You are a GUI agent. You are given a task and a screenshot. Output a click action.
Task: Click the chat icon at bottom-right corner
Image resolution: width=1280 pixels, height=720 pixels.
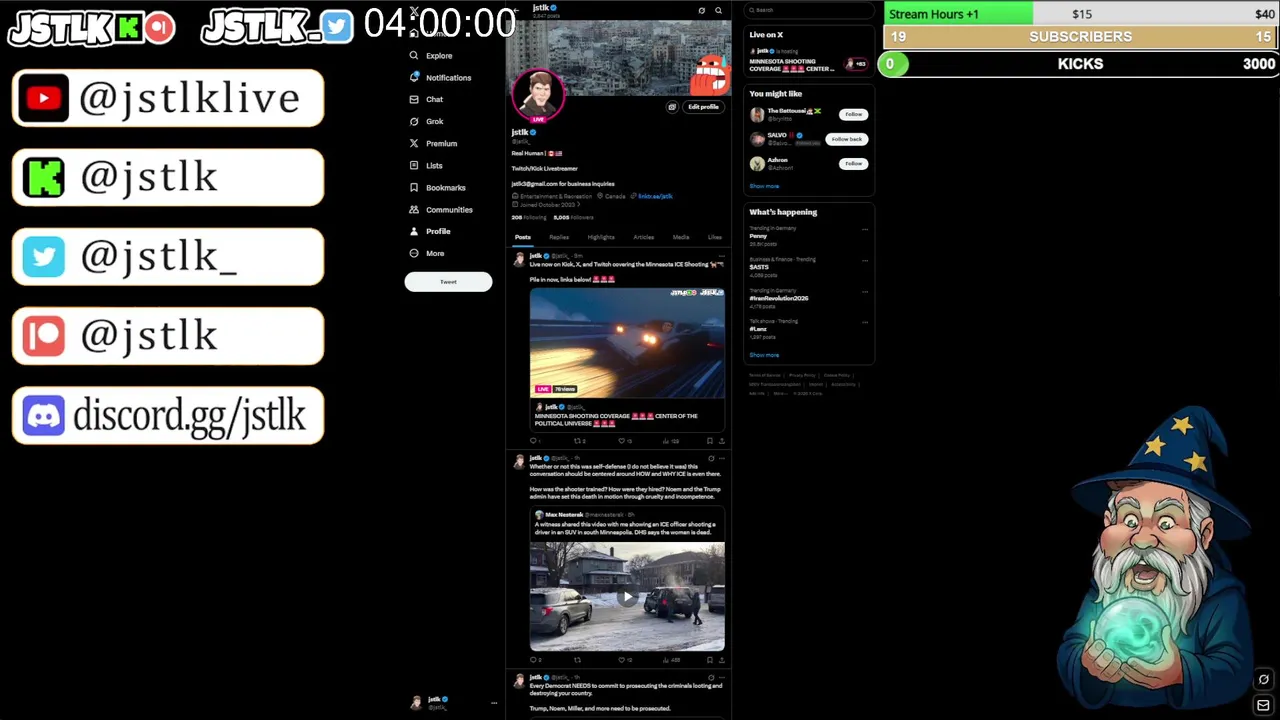[1263, 680]
